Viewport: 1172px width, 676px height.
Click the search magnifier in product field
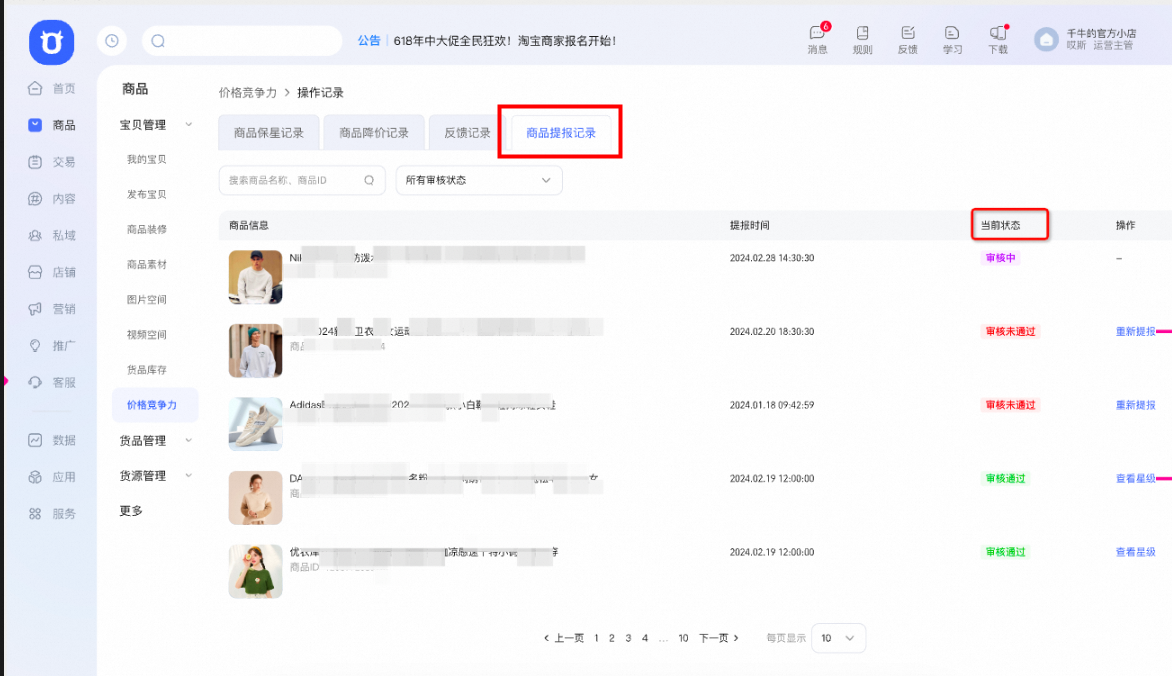pos(369,180)
